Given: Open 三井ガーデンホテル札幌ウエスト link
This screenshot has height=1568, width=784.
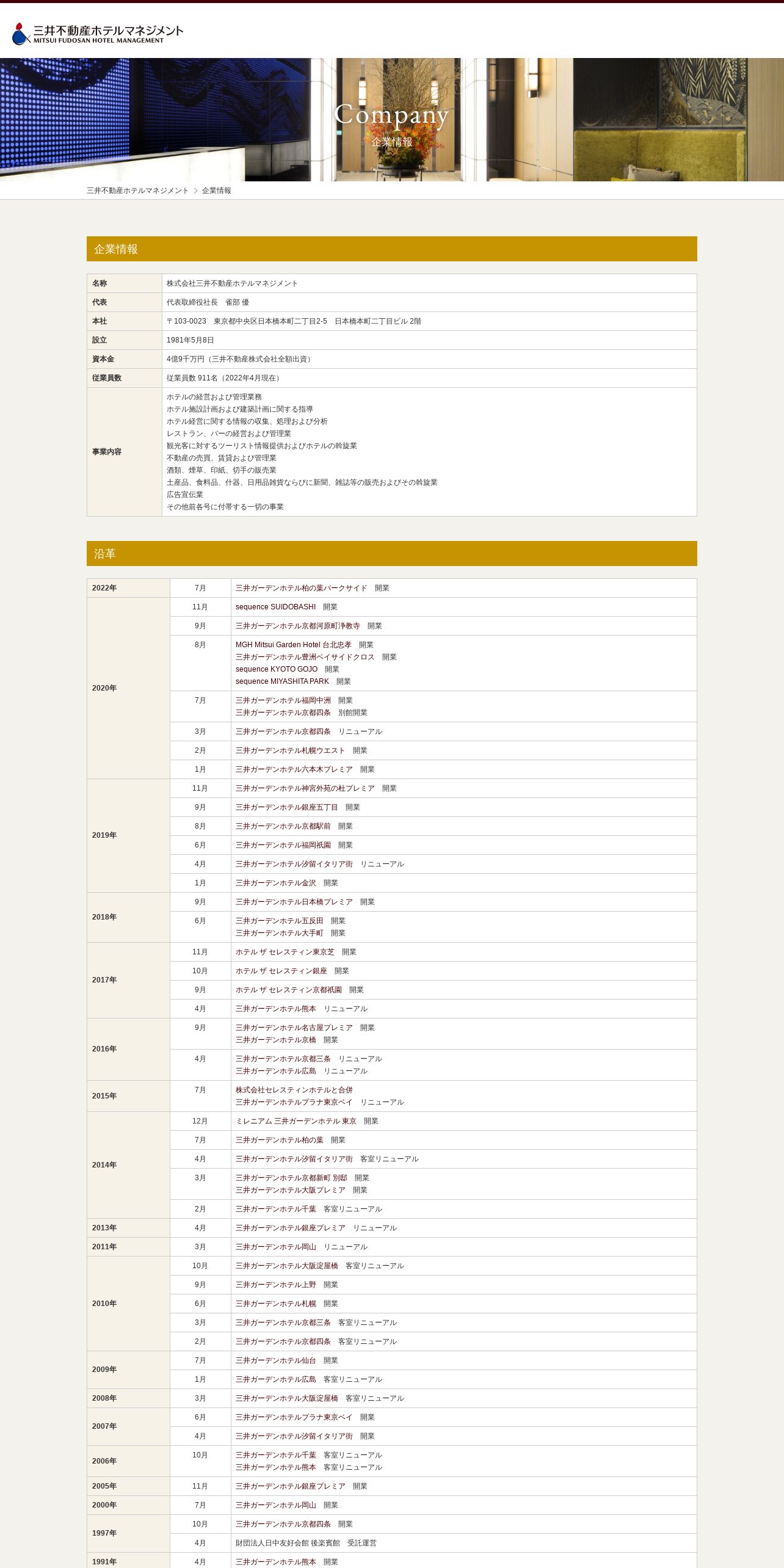Looking at the screenshot, I should coord(290,750).
